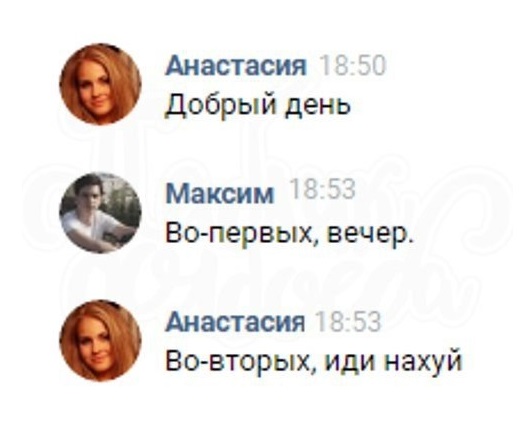Image resolution: width=519 pixels, height=442 pixels.
Task: Click the word 'день' in the first message
Action: [317, 106]
